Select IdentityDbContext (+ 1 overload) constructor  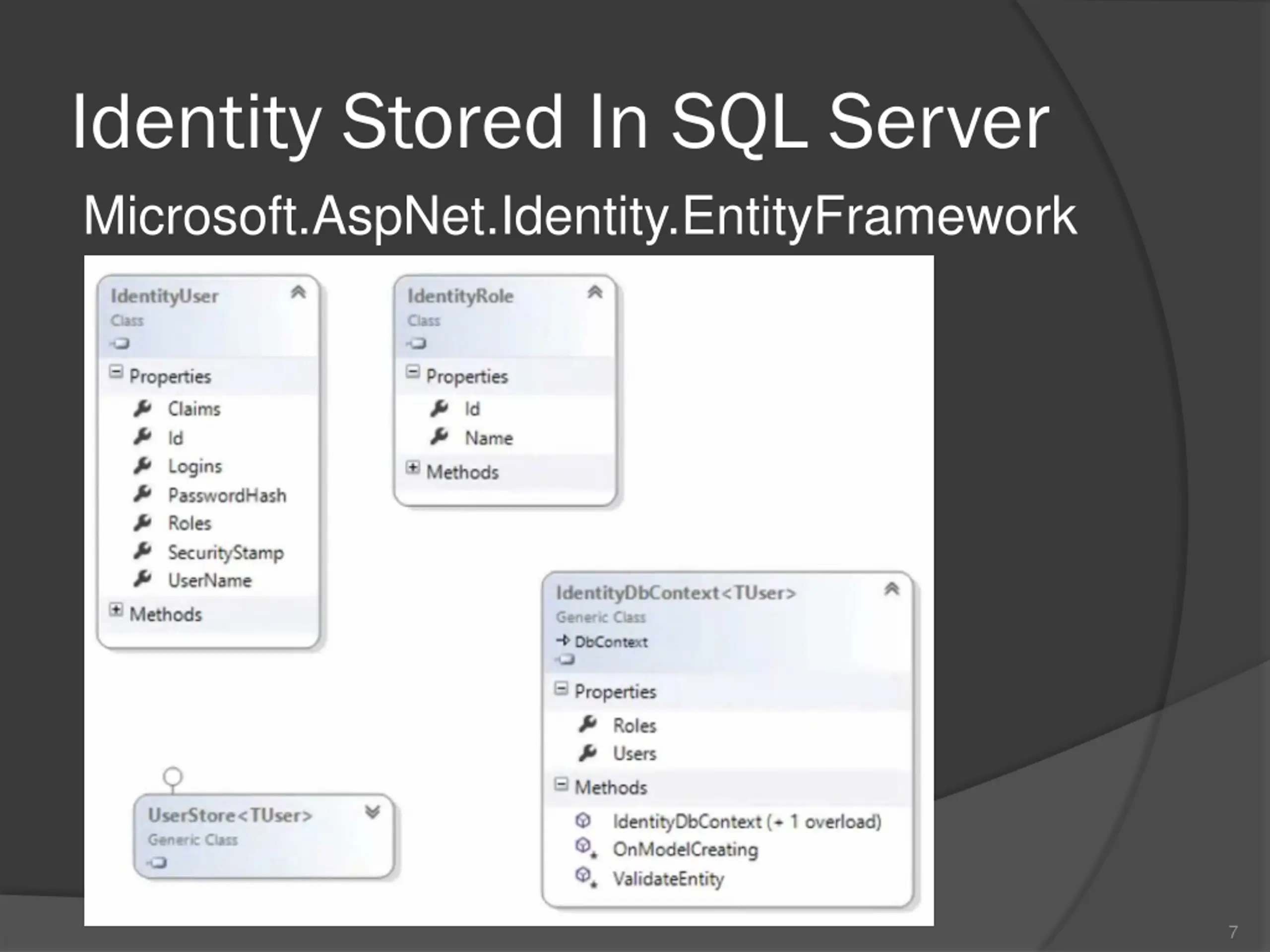747,822
